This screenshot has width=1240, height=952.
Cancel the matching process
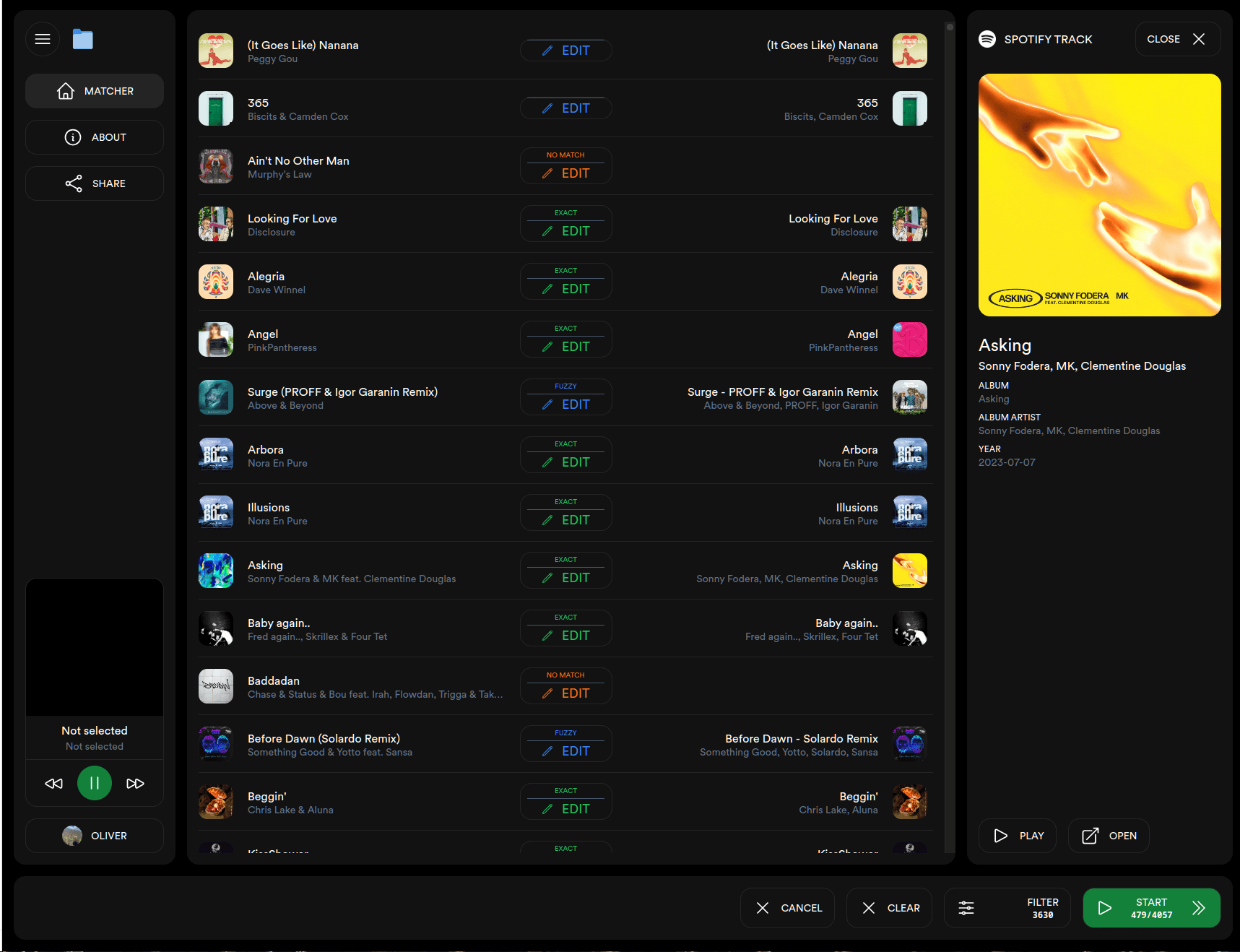point(787,908)
